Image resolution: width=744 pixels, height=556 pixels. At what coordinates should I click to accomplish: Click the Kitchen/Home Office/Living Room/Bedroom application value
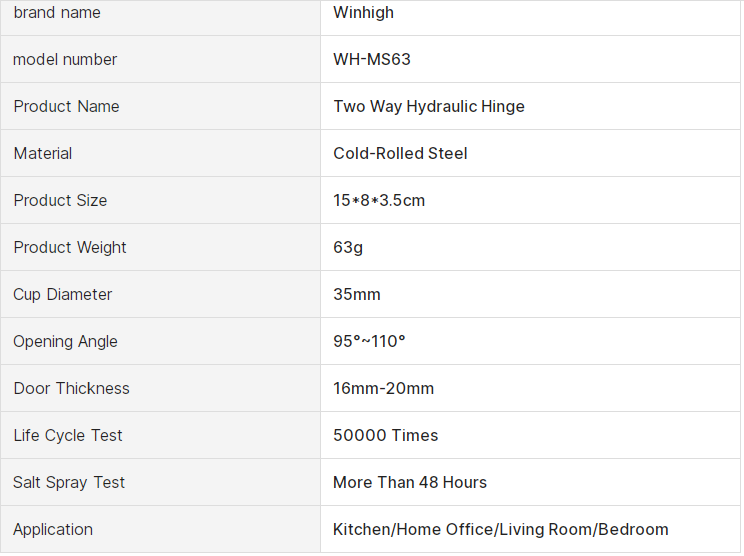point(500,530)
